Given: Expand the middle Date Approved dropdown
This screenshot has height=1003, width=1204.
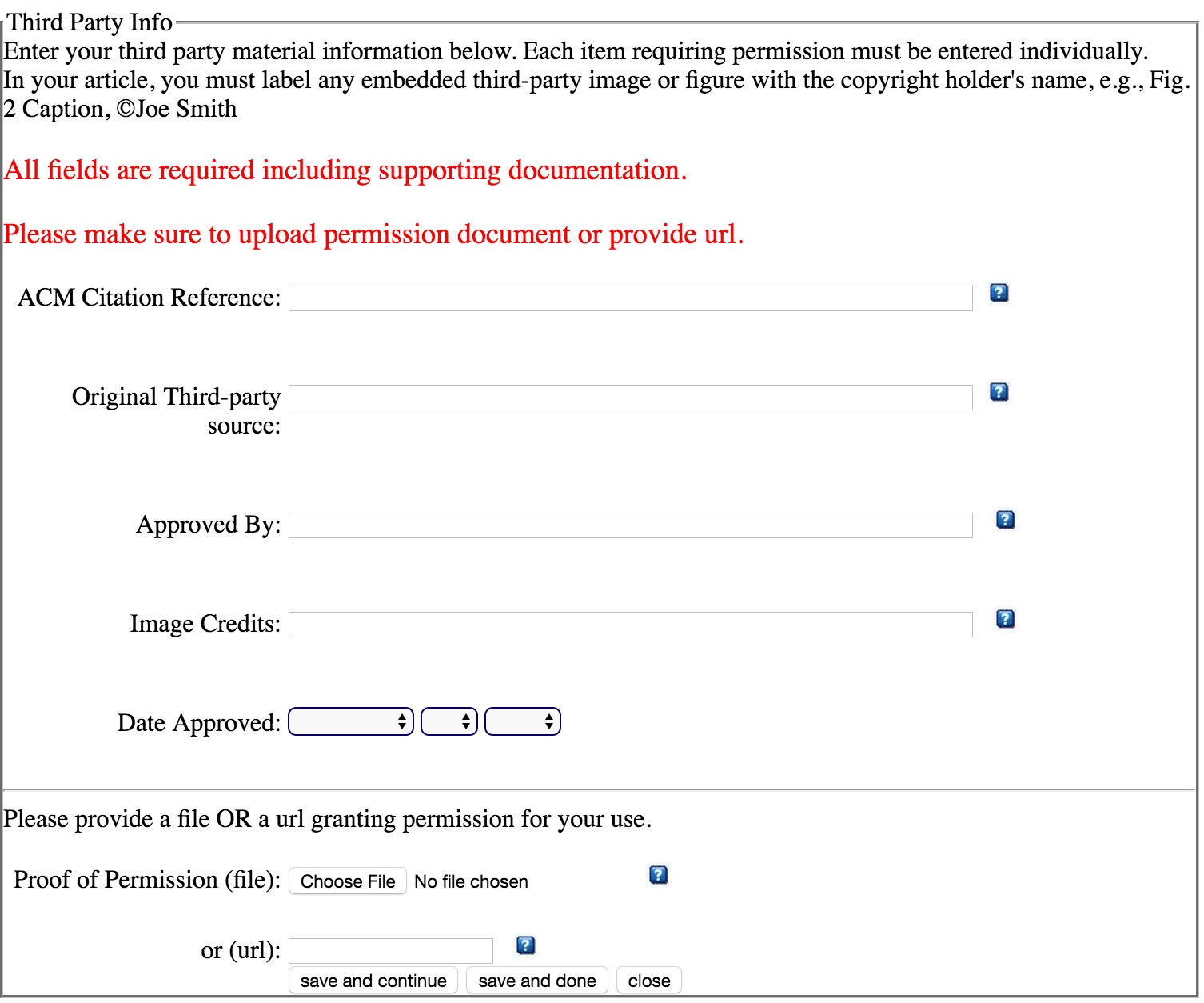Looking at the screenshot, I should (449, 722).
